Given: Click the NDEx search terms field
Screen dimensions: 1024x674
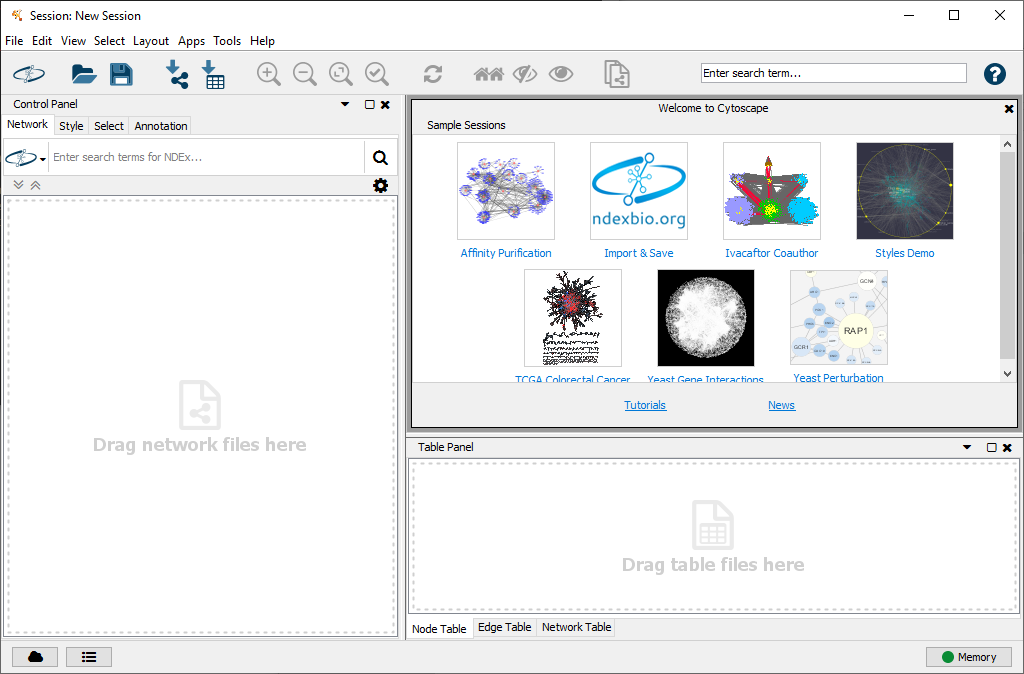Looking at the screenshot, I should [x=206, y=157].
